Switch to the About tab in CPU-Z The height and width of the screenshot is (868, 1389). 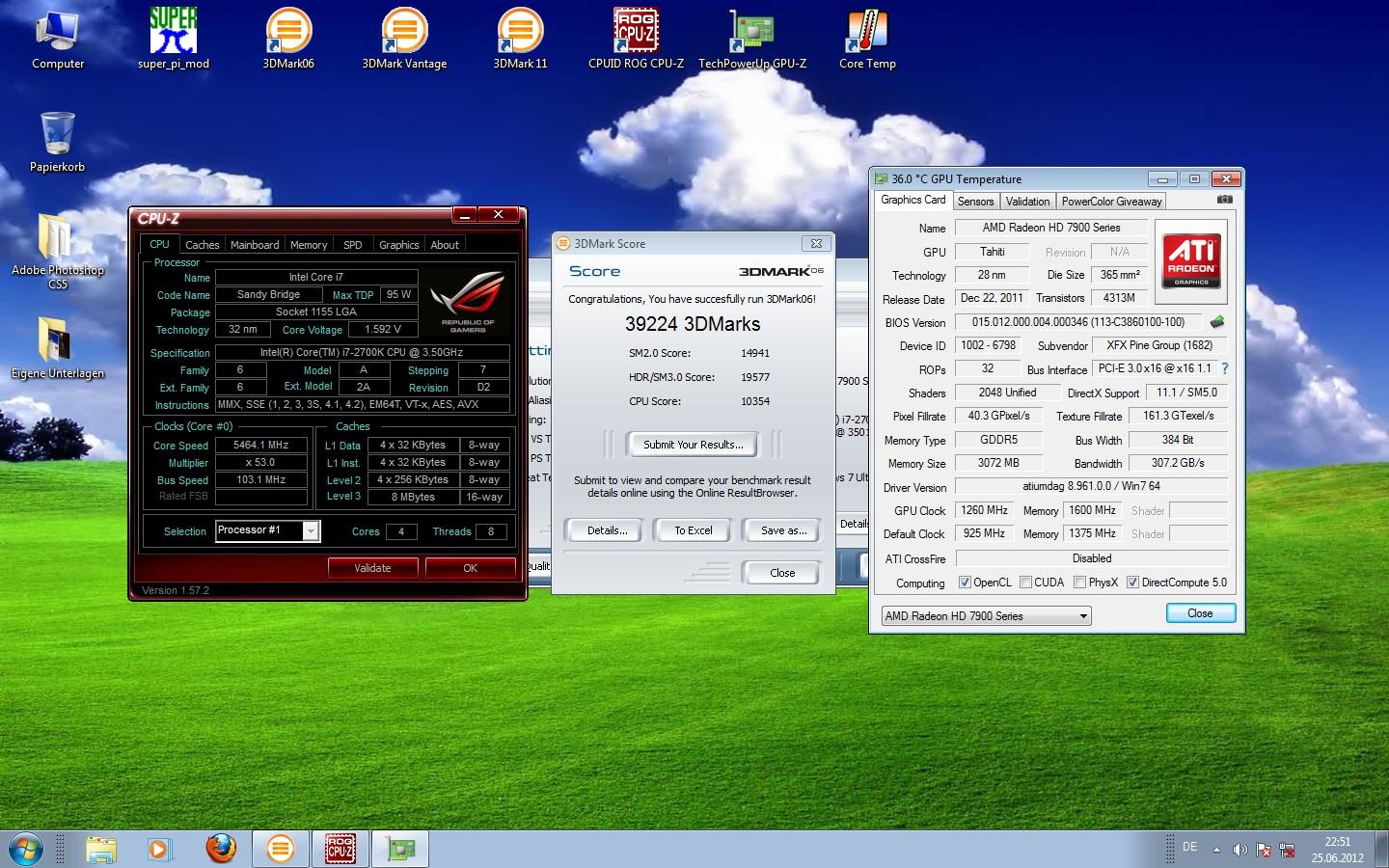click(x=445, y=245)
